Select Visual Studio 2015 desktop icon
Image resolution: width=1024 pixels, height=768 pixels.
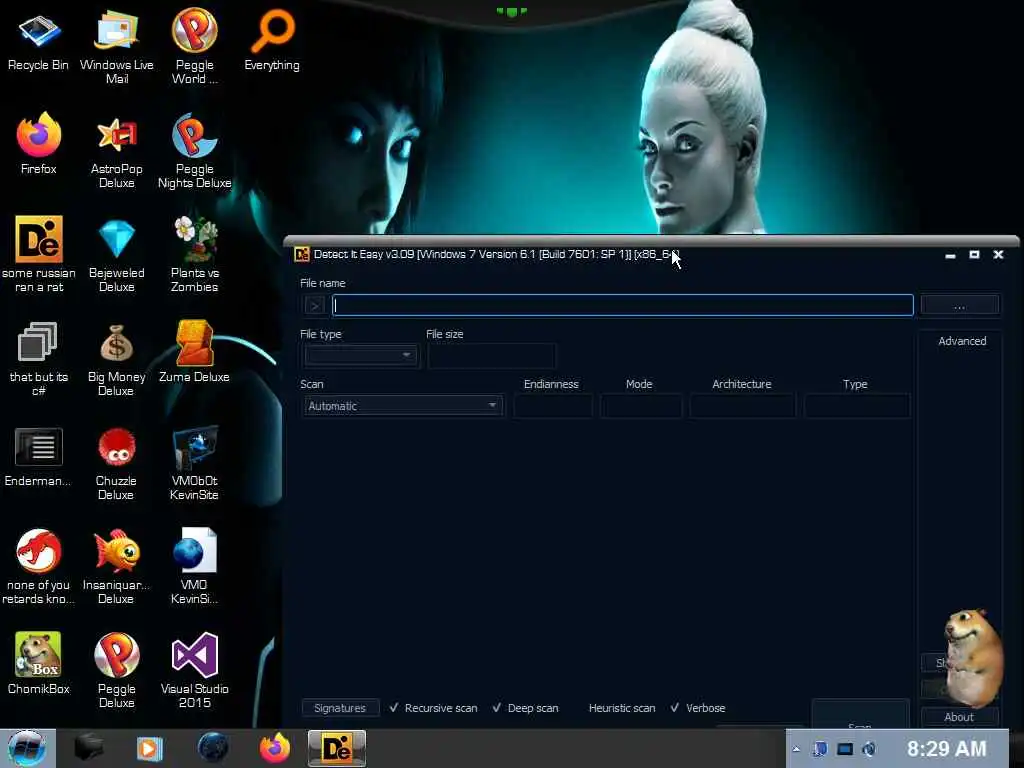click(195, 670)
